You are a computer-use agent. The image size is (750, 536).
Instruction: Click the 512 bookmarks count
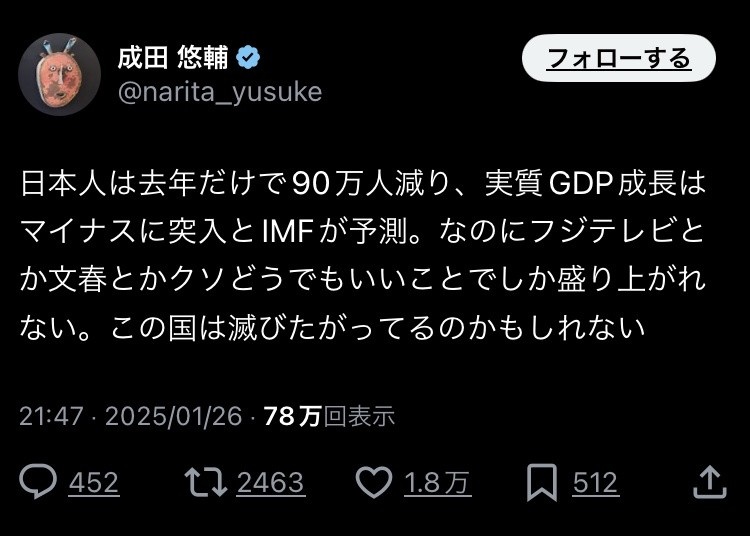pyautogui.click(x=595, y=483)
